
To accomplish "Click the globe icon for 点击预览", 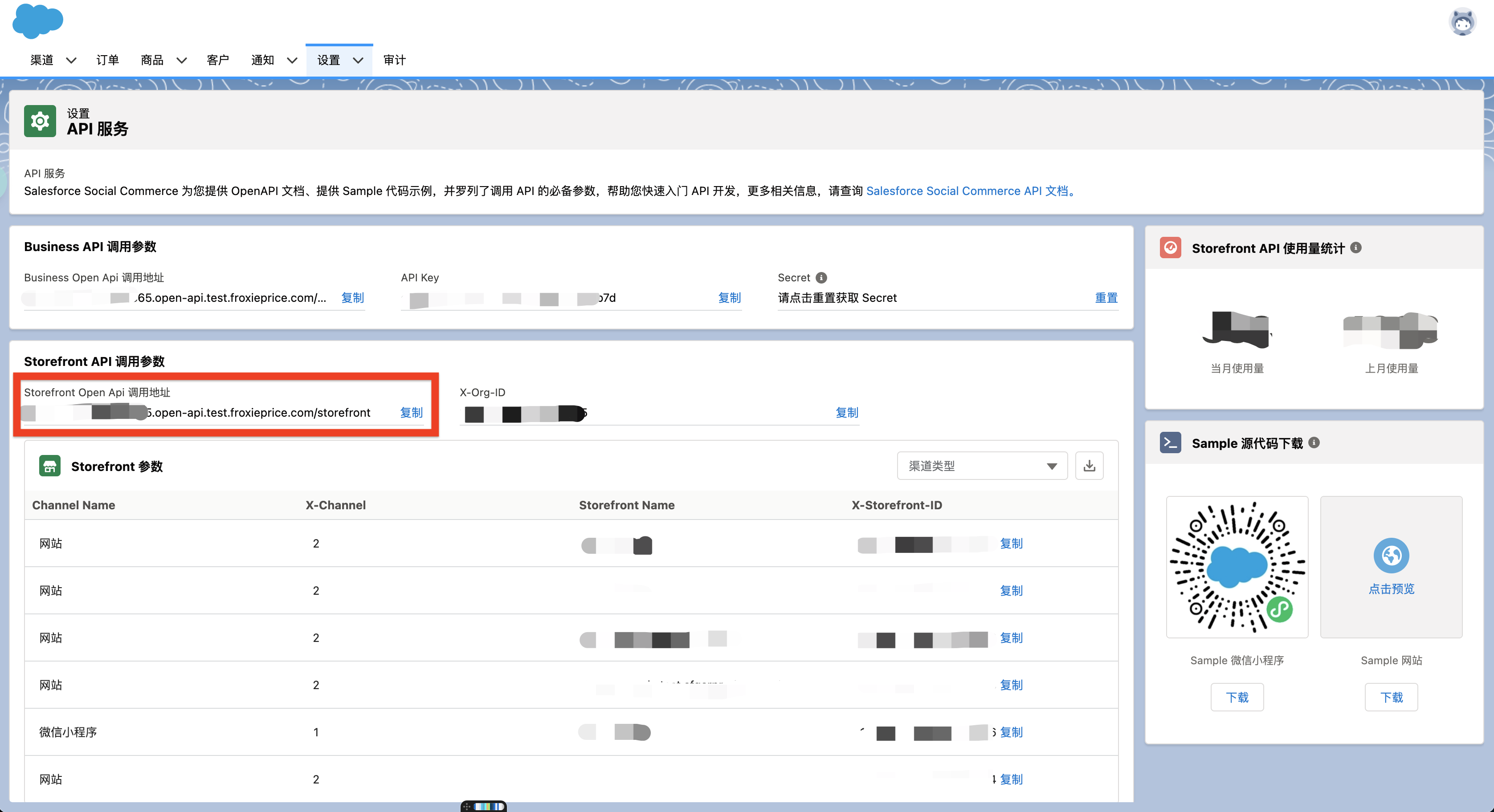I will 1391,555.
